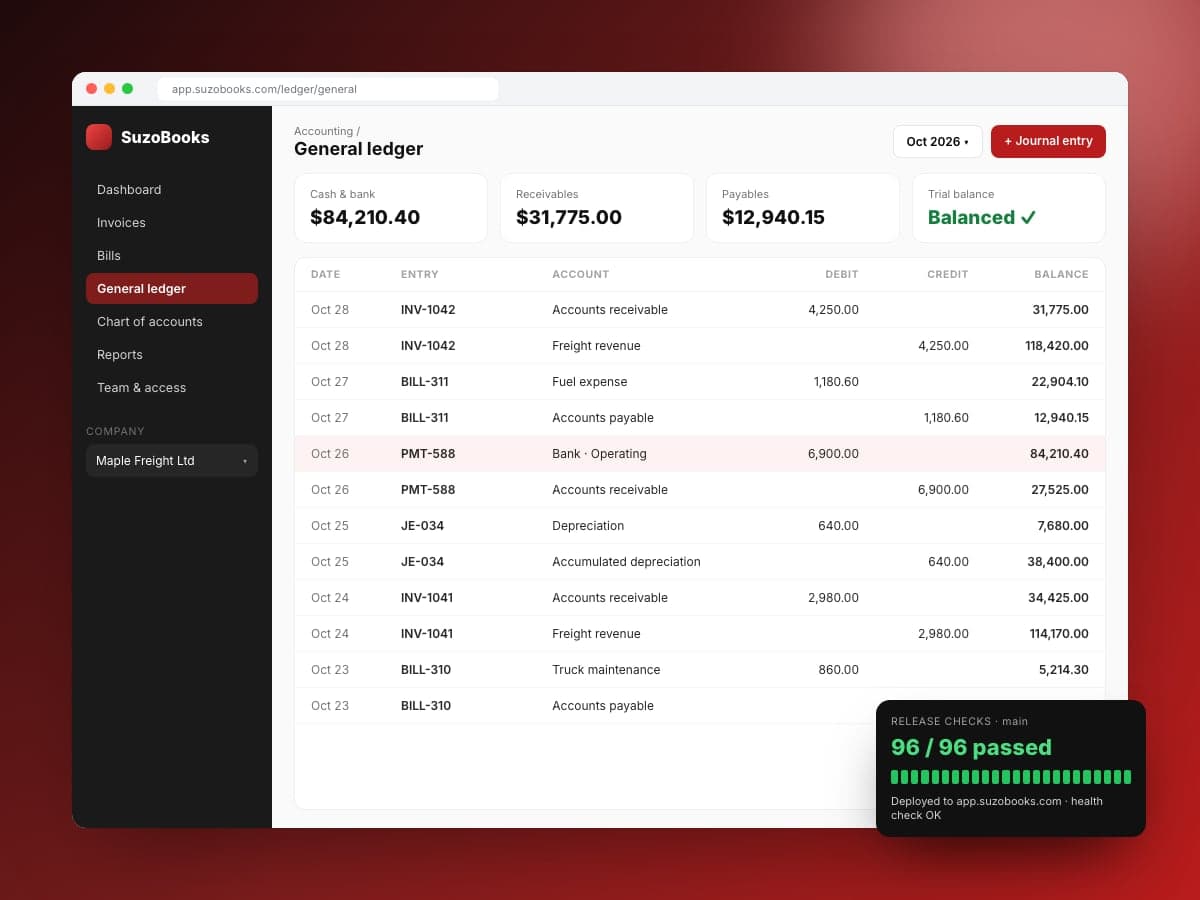This screenshot has width=1200, height=900.
Task: Sort by the ACCOUNT column header
Action: pyautogui.click(x=581, y=274)
